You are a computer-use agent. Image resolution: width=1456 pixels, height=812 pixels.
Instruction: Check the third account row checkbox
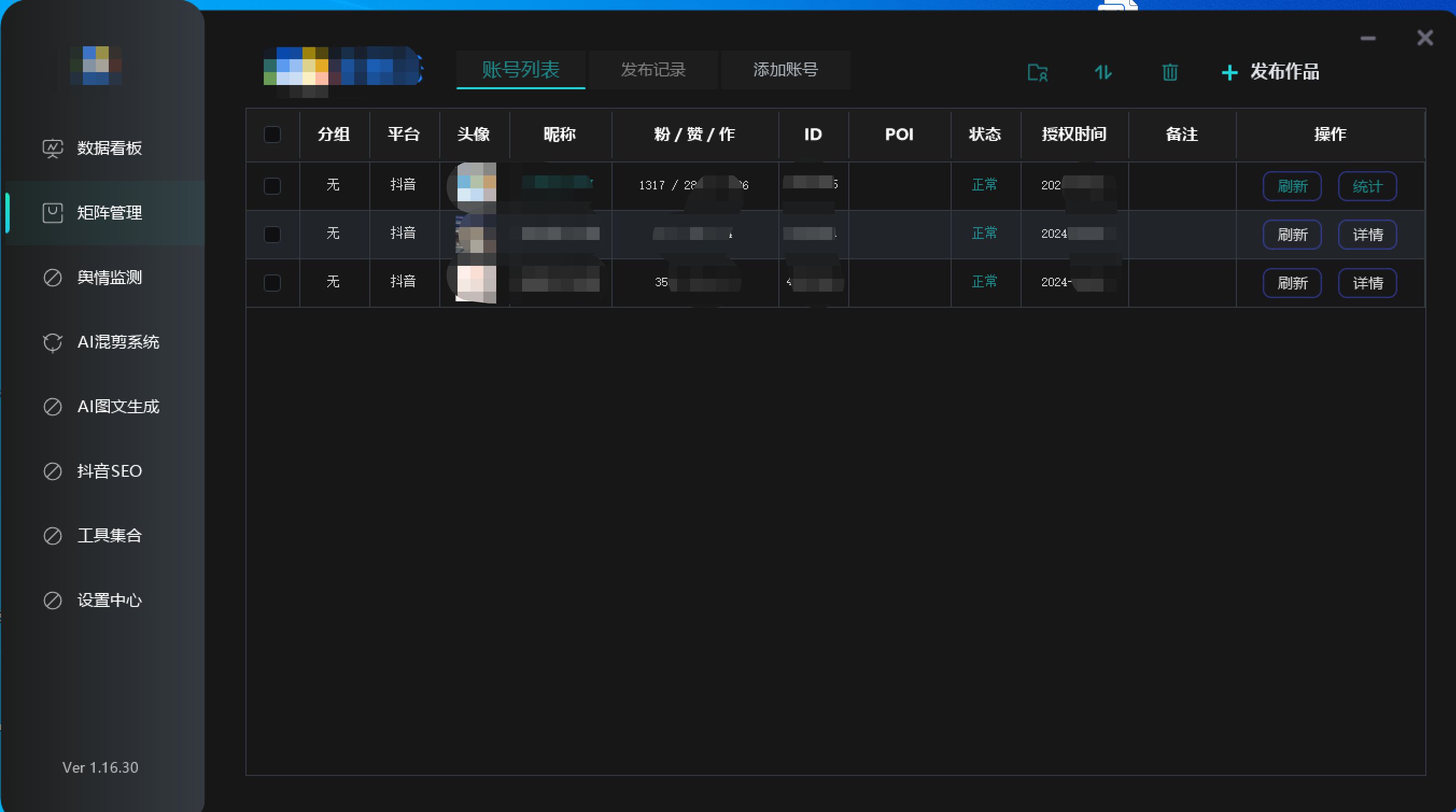point(272,283)
